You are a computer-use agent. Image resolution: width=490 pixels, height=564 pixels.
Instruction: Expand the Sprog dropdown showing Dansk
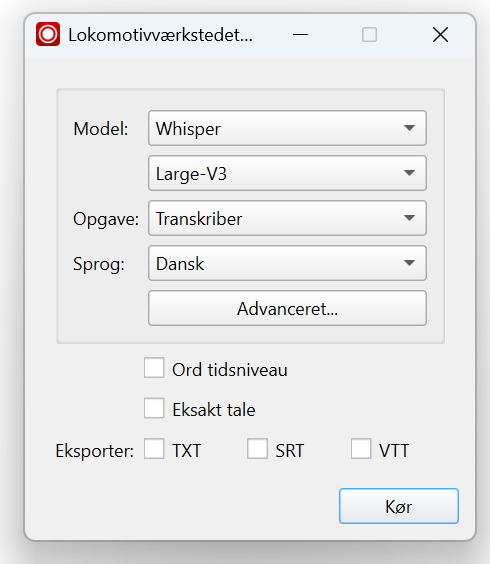pos(287,263)
